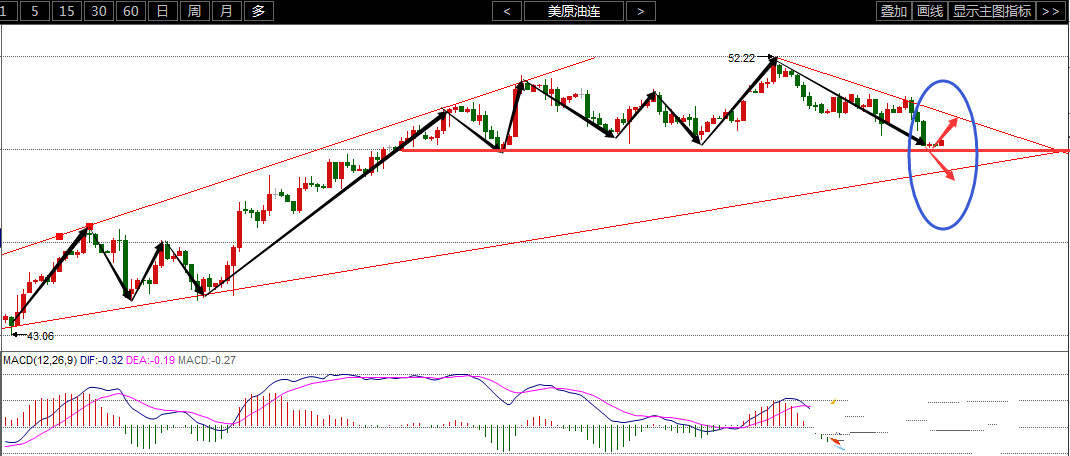The width and height of the screenshot is (1070, 456).
Task: Go to previous instrument with < arrow
Action: (507, 11)
